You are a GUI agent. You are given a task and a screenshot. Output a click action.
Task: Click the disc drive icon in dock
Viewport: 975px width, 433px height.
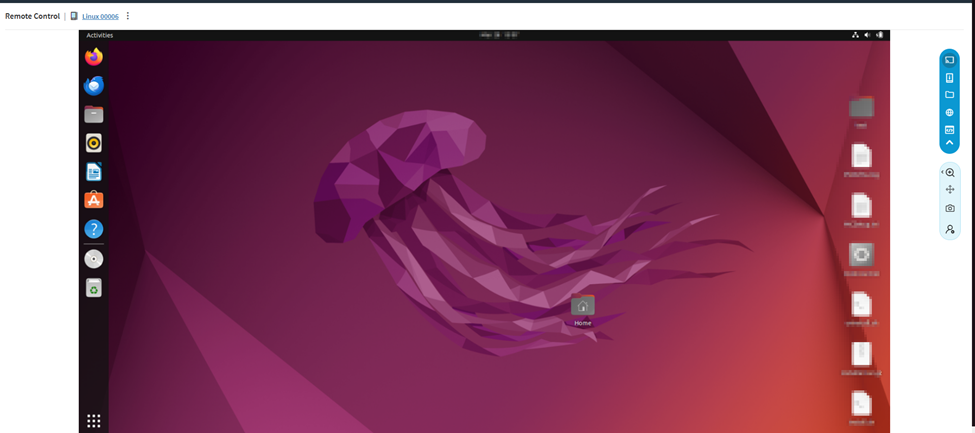[x=94, y=259]
